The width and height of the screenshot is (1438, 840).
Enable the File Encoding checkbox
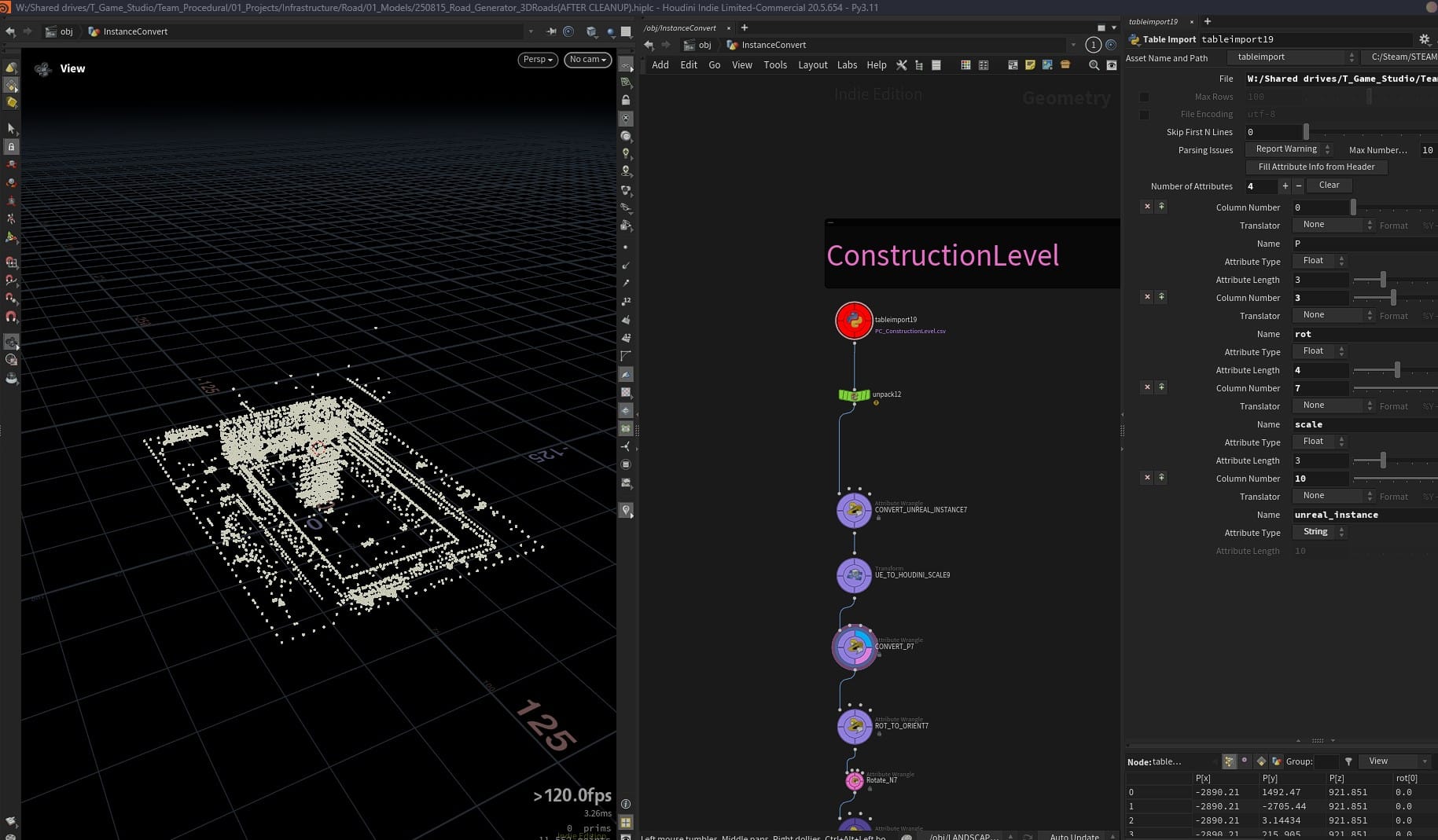(x=1145, y=115)
